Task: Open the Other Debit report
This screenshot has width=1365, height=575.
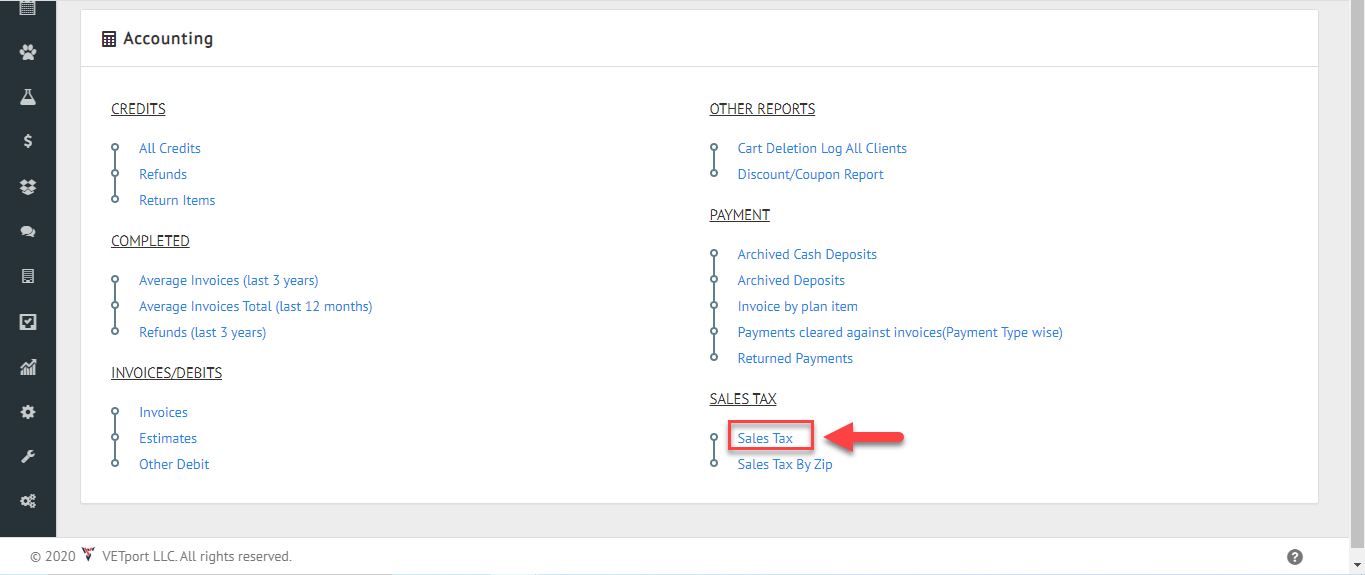Action: [174, 464]
